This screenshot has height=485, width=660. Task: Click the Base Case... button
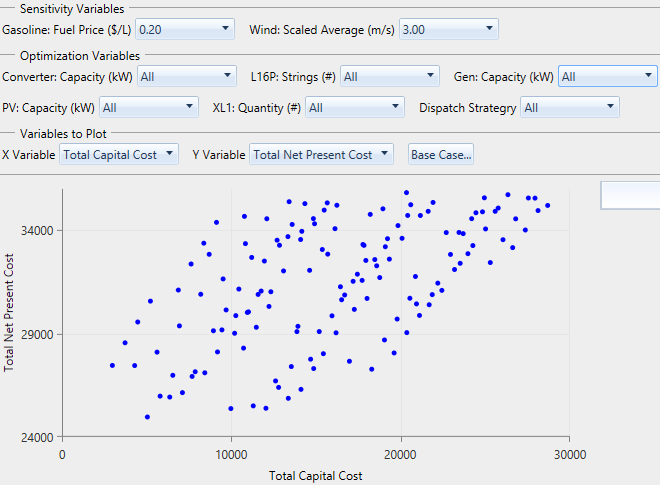pos(441,154)
